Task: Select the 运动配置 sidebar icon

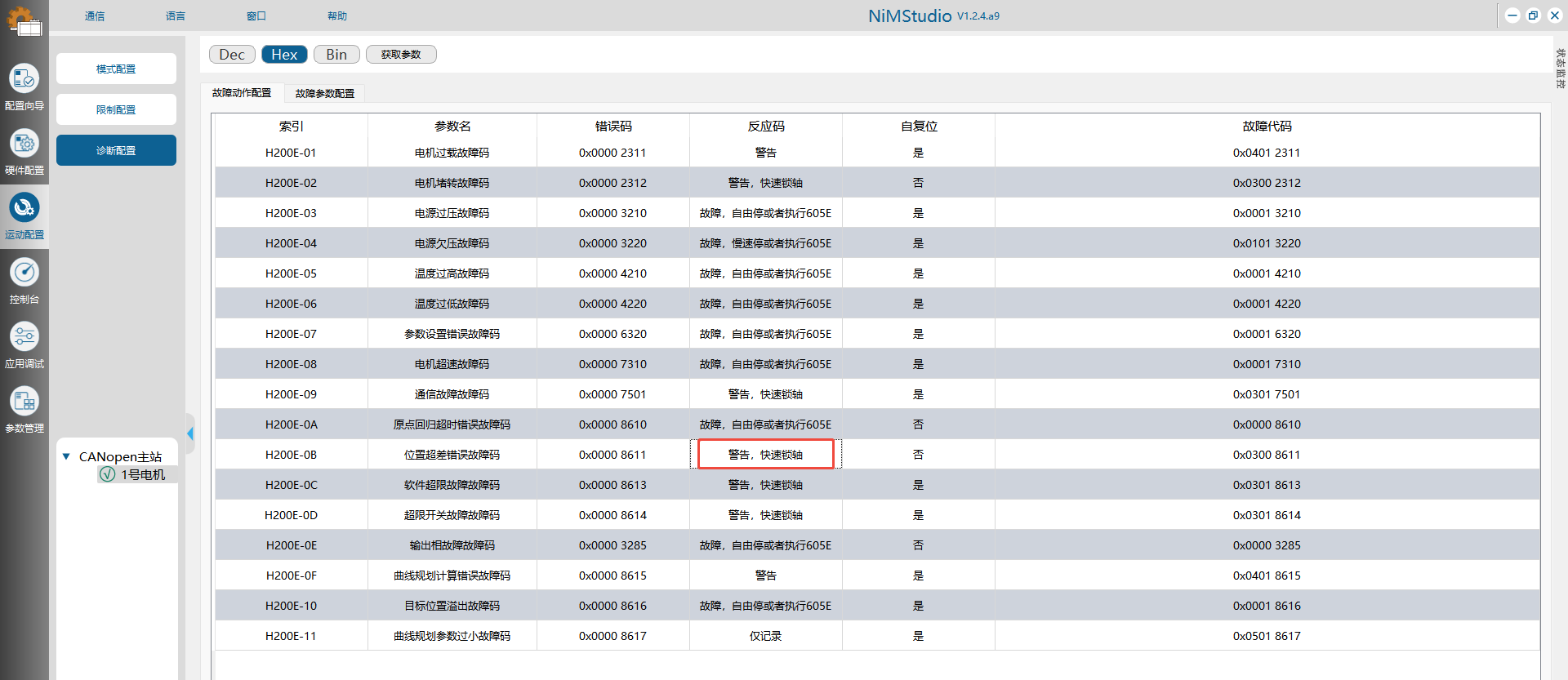Action: pos(24,216)
